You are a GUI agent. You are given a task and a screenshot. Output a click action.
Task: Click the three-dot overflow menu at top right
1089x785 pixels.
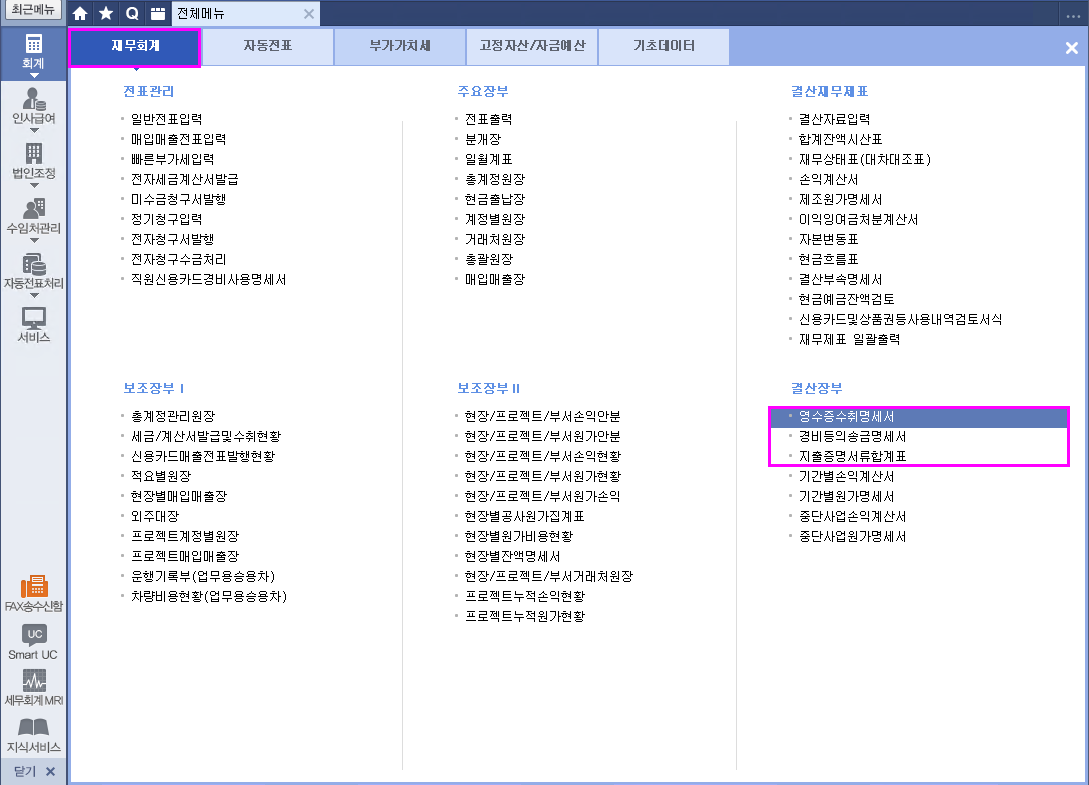1073,15
